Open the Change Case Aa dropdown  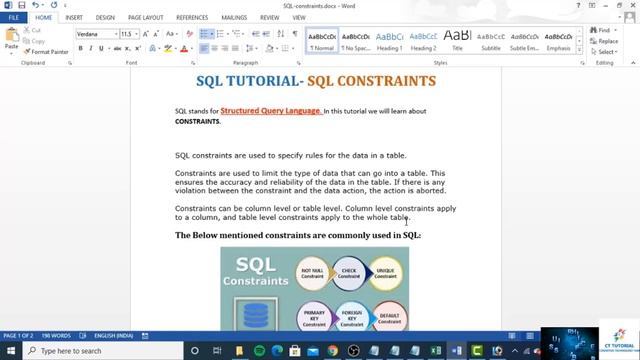[172, 34]
